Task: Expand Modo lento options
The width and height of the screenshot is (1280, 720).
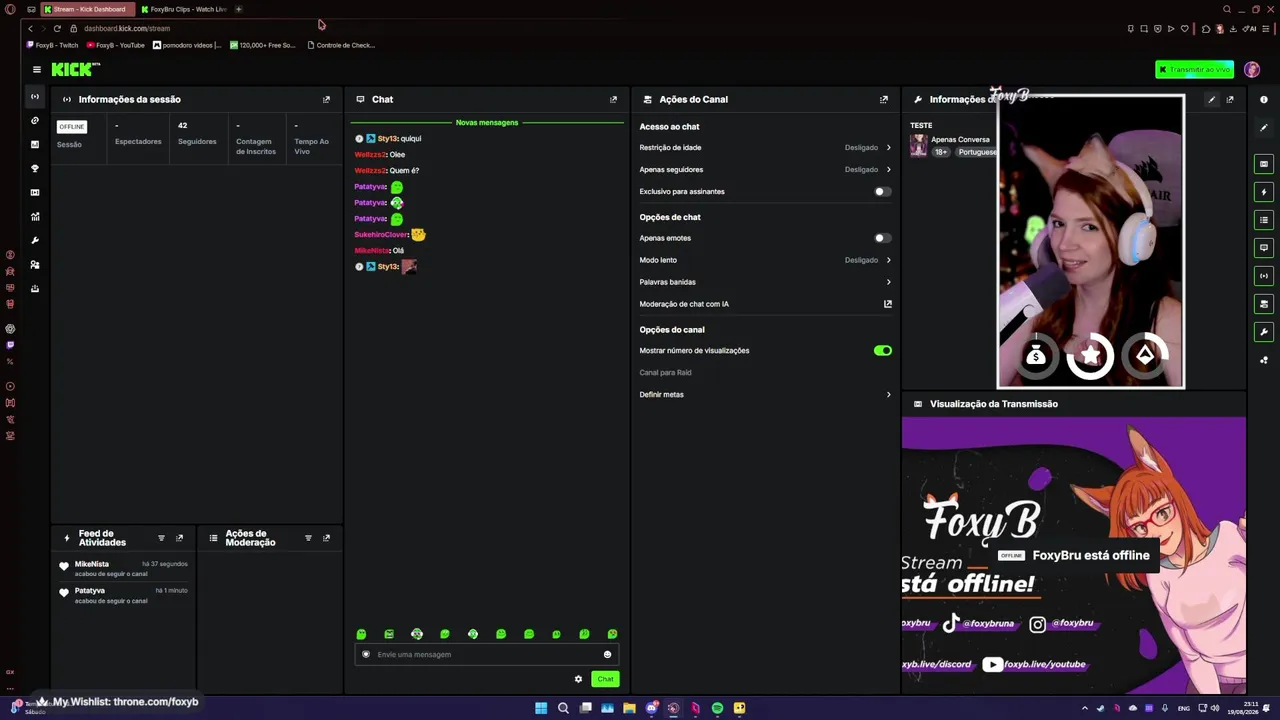Action: point(888,260)
